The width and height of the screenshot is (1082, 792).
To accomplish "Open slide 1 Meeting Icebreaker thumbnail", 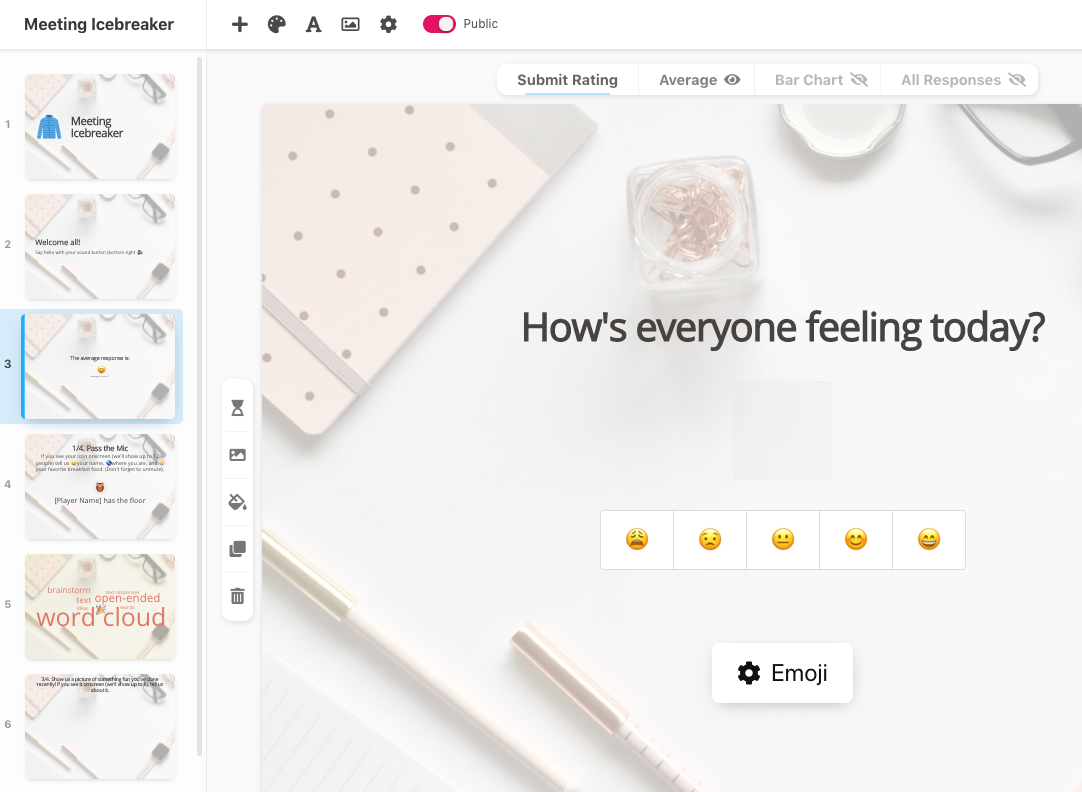I will click(100, 127).
